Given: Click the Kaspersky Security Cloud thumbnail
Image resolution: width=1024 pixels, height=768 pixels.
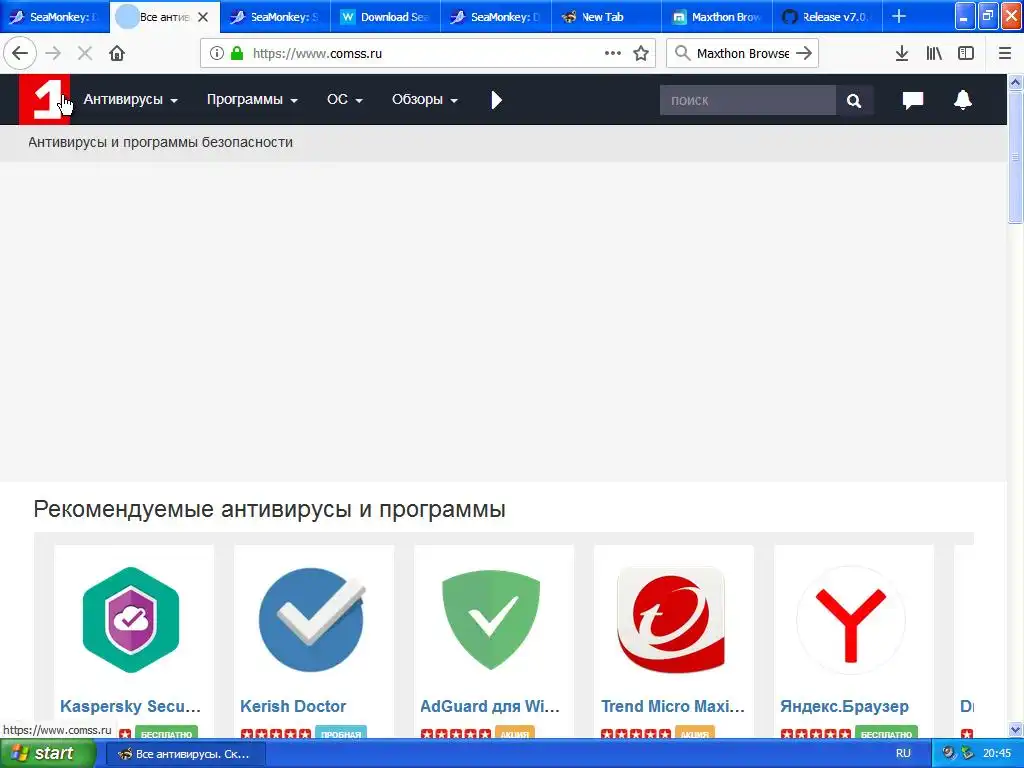Looking at the screenshot, I should pos(131,620).
